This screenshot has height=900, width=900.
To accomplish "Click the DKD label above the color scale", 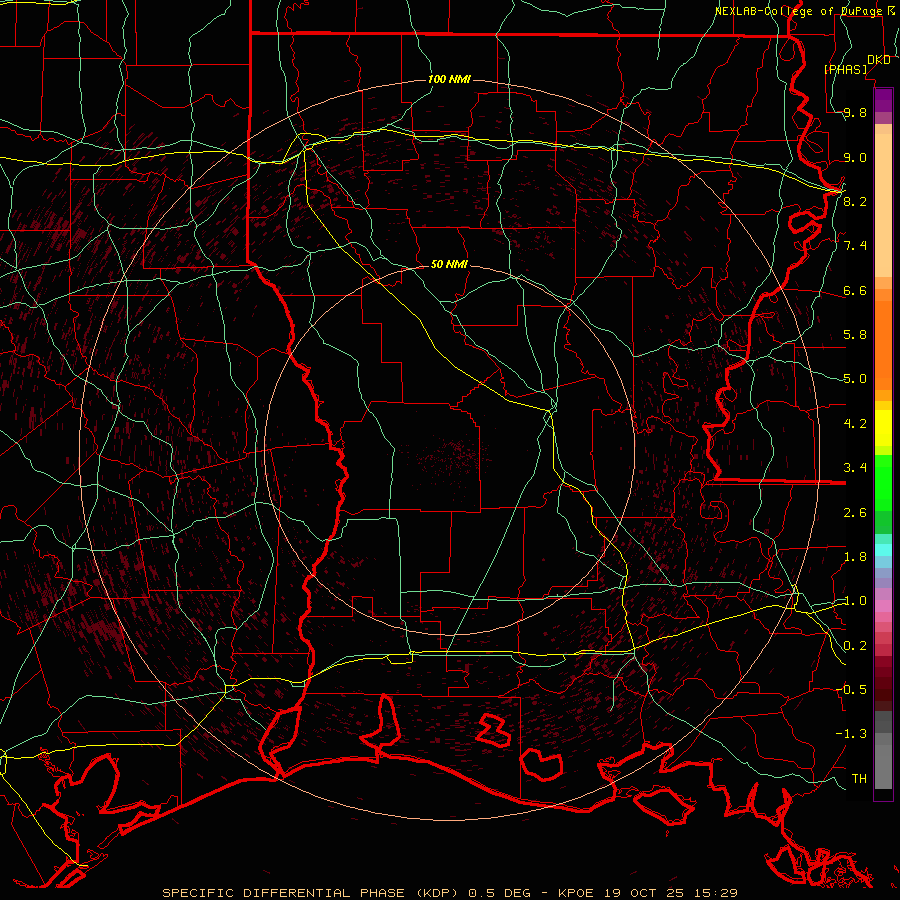I will click(879, 60).
